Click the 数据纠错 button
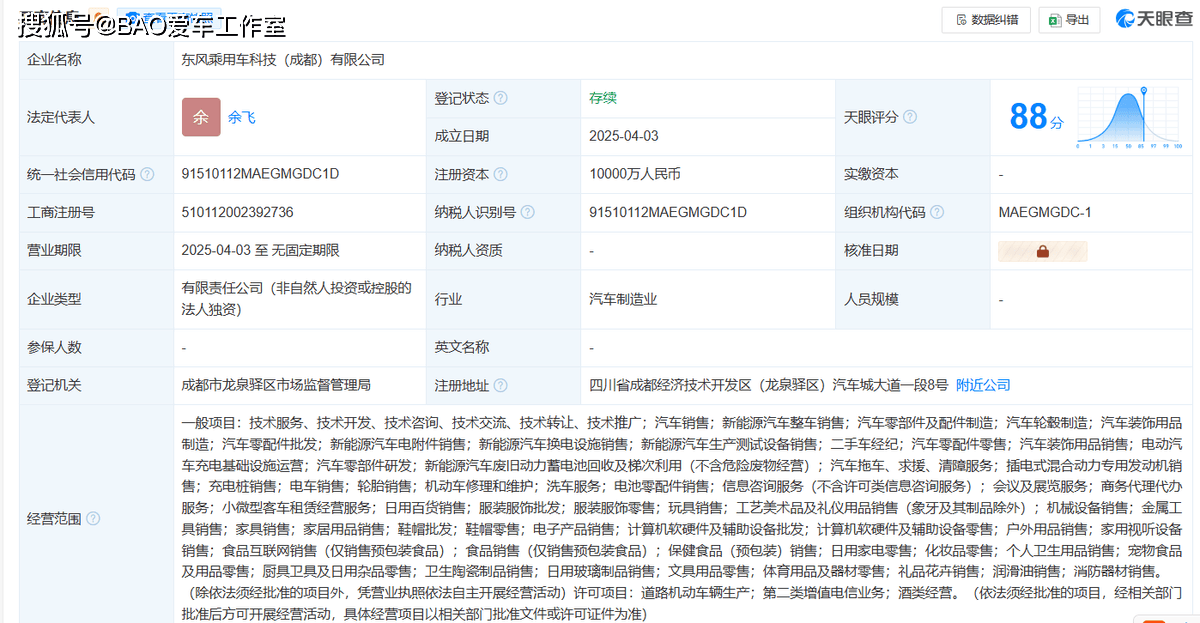 tap(986, 19)
